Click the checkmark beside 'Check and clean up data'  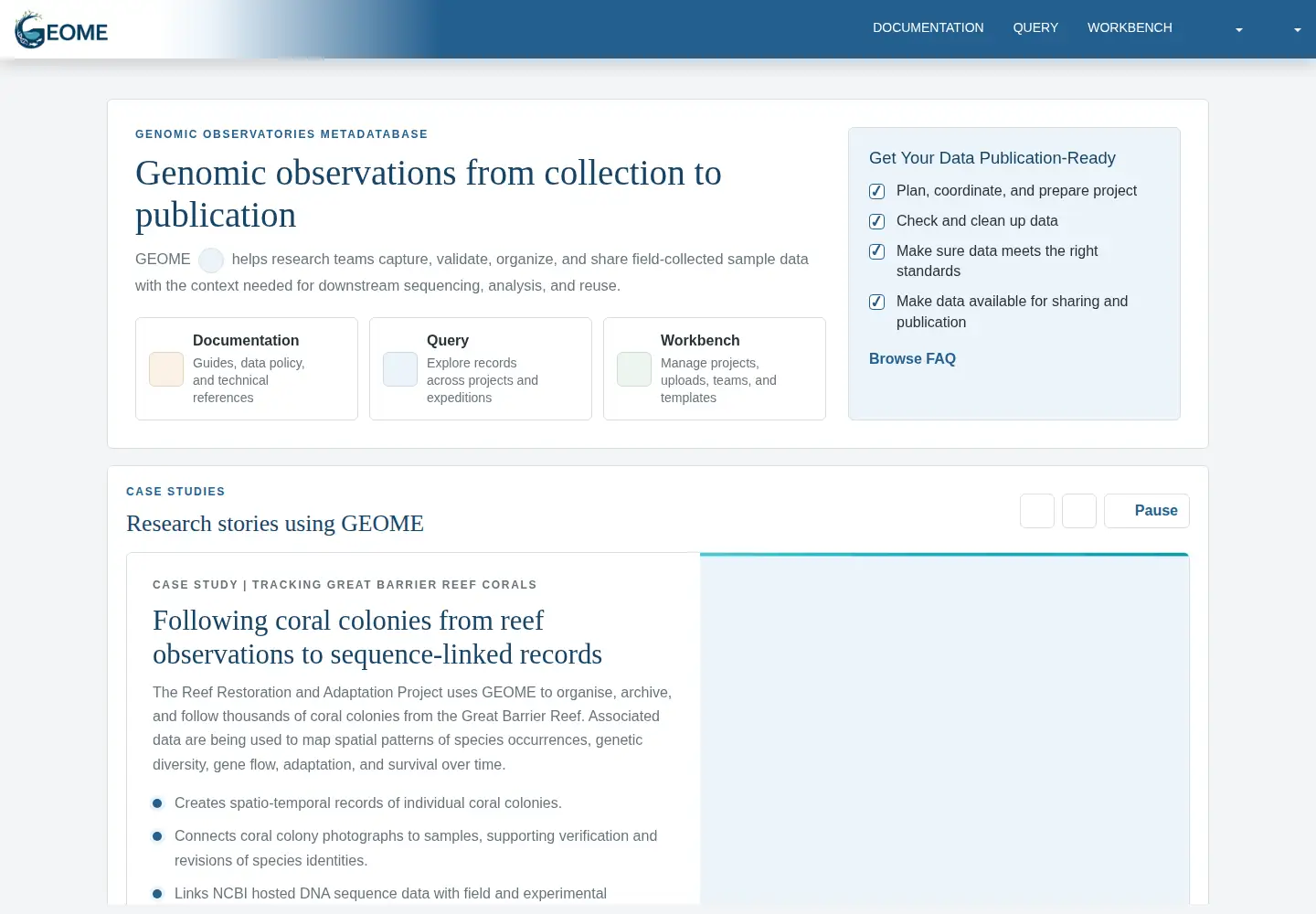(876, 221)
